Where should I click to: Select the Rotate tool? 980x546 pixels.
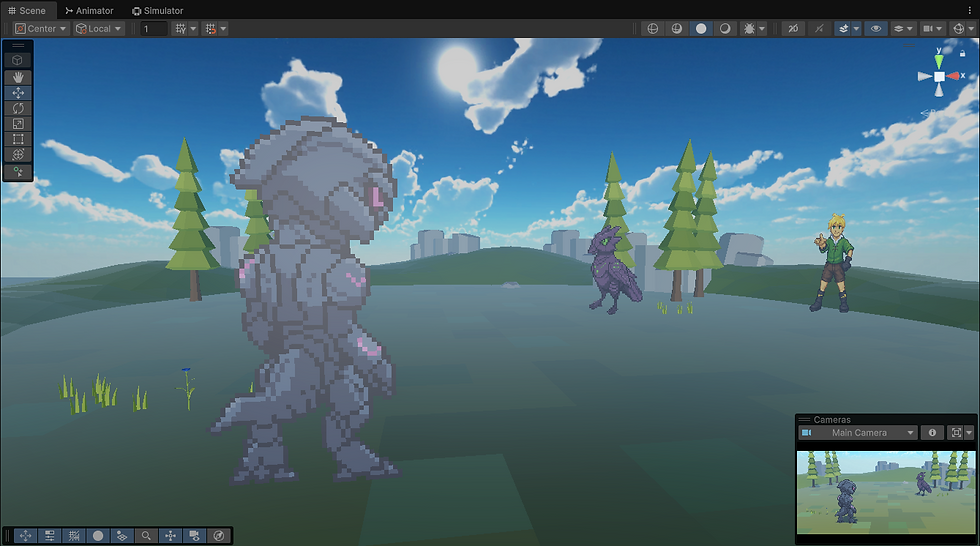(18, 109)
